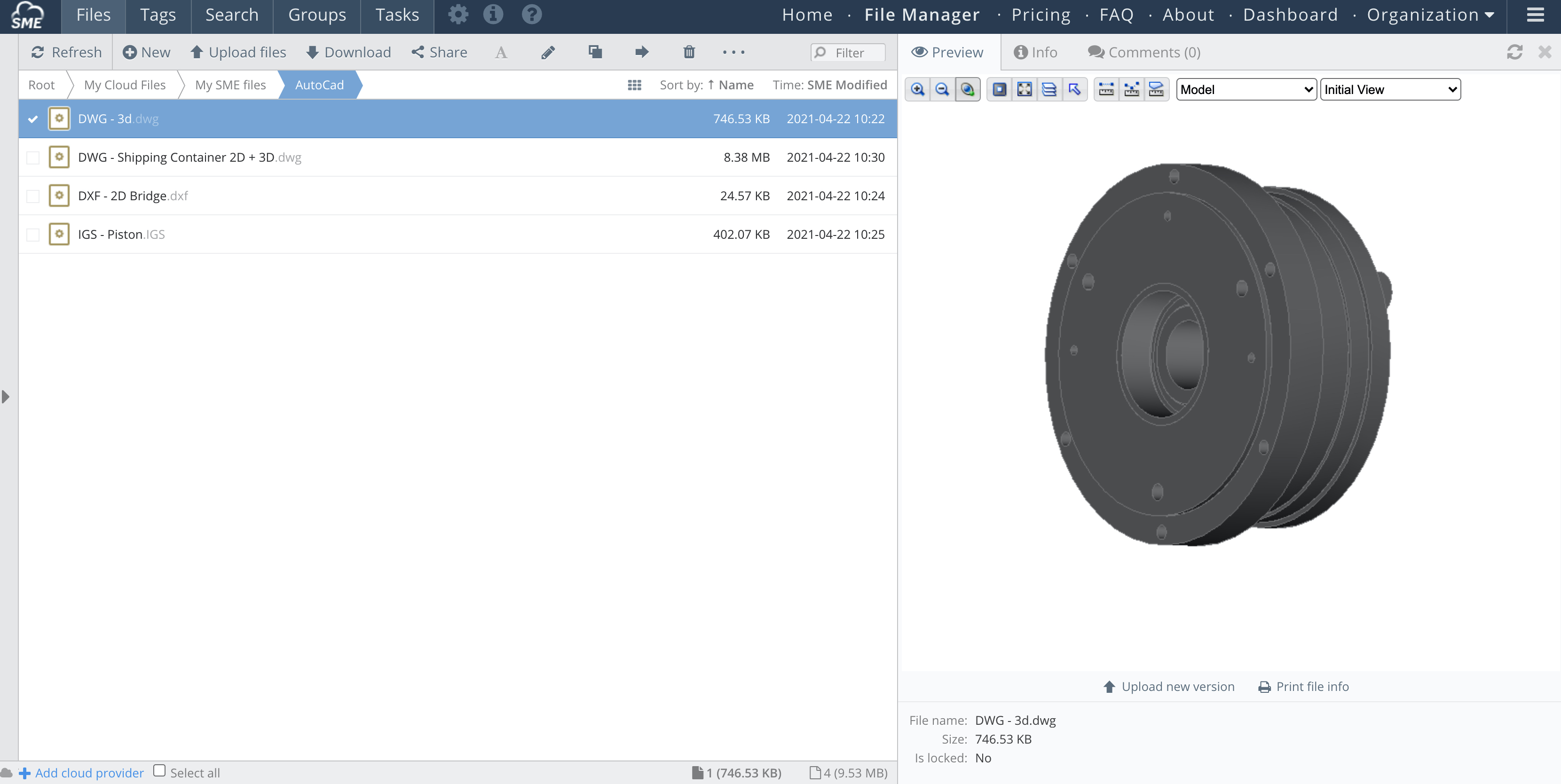Click the trash delete icon
This screenshot has width=1561, height=784.
pyautogui.click(x=689, y=52)
